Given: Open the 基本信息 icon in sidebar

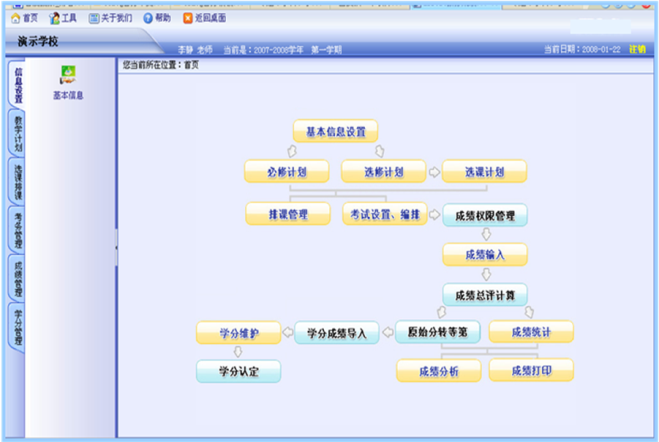Looking at the screenshot, I should coord(68,82).
